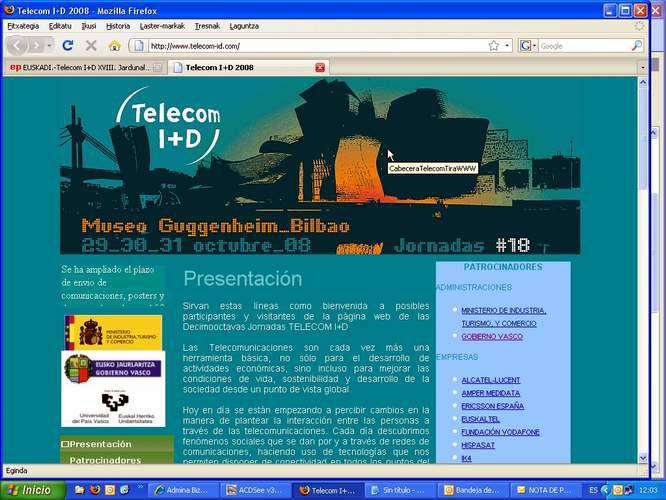
Task: Click the Inicio start button
Action: (33, 490)
